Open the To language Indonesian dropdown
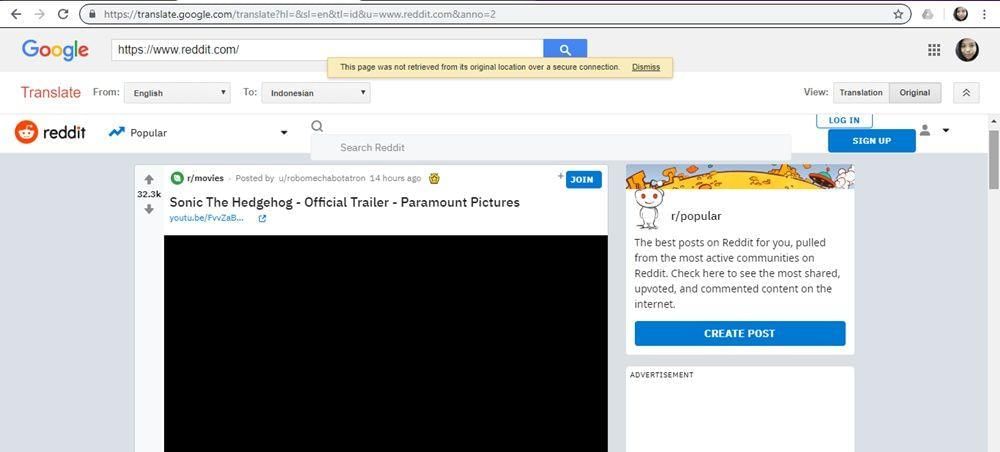The height and width of the screenshot is (452, 1000). 315,93
